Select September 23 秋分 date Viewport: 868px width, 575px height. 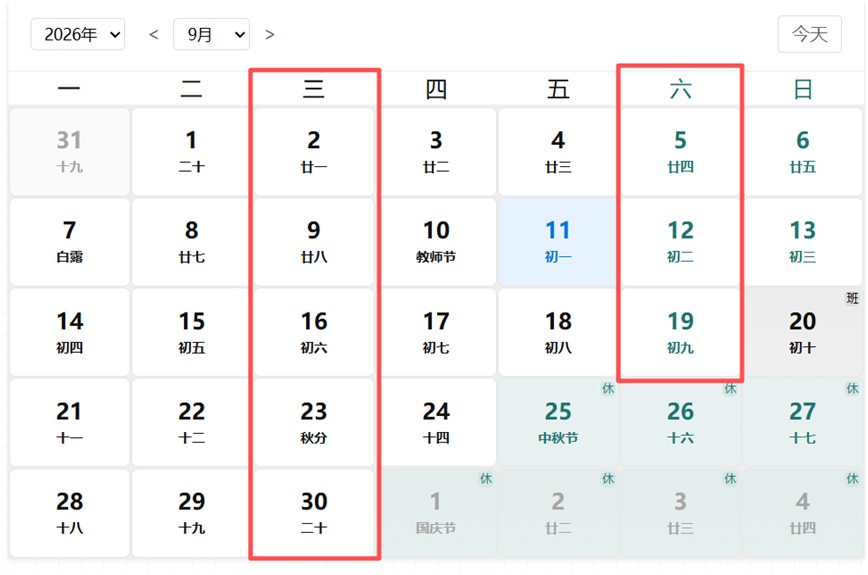coord(314,423)
